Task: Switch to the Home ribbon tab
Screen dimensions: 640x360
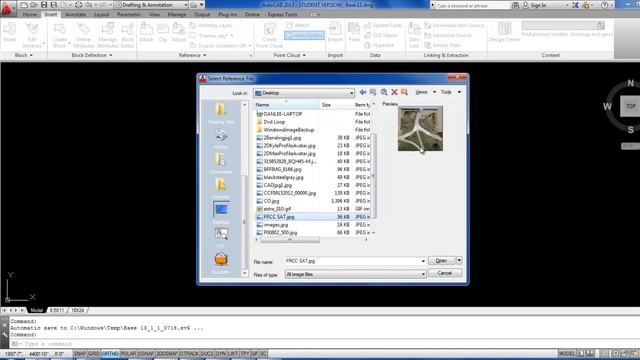Action: (x=29, y=14)
